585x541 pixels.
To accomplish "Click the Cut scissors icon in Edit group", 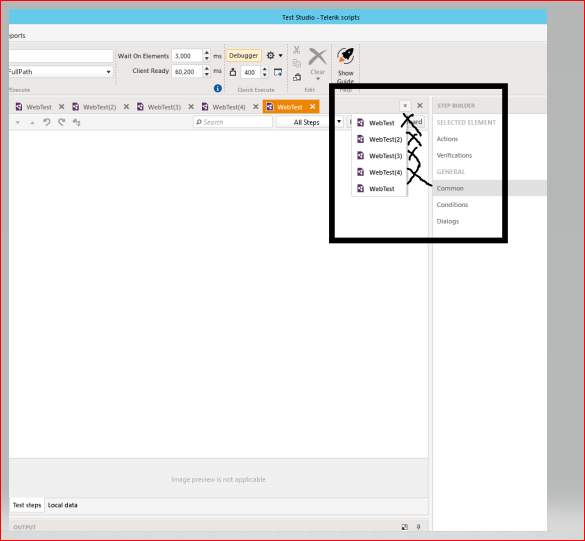I will pyautogui.click(x=297, y=50).
